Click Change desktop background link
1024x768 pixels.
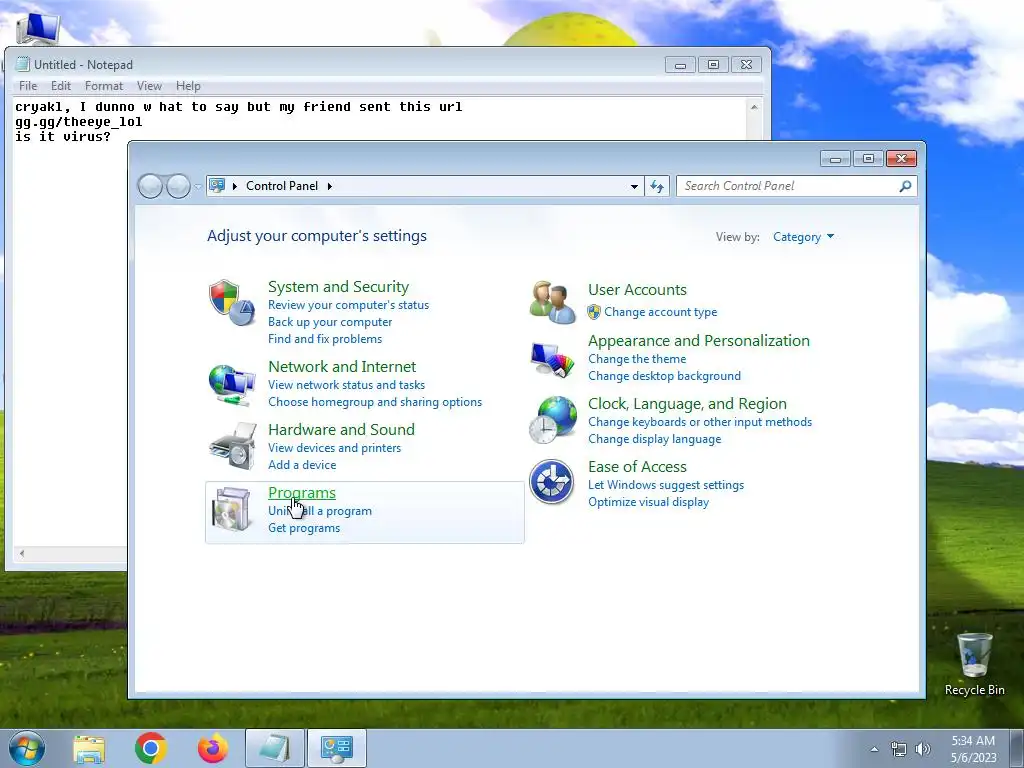click(664, 376)
